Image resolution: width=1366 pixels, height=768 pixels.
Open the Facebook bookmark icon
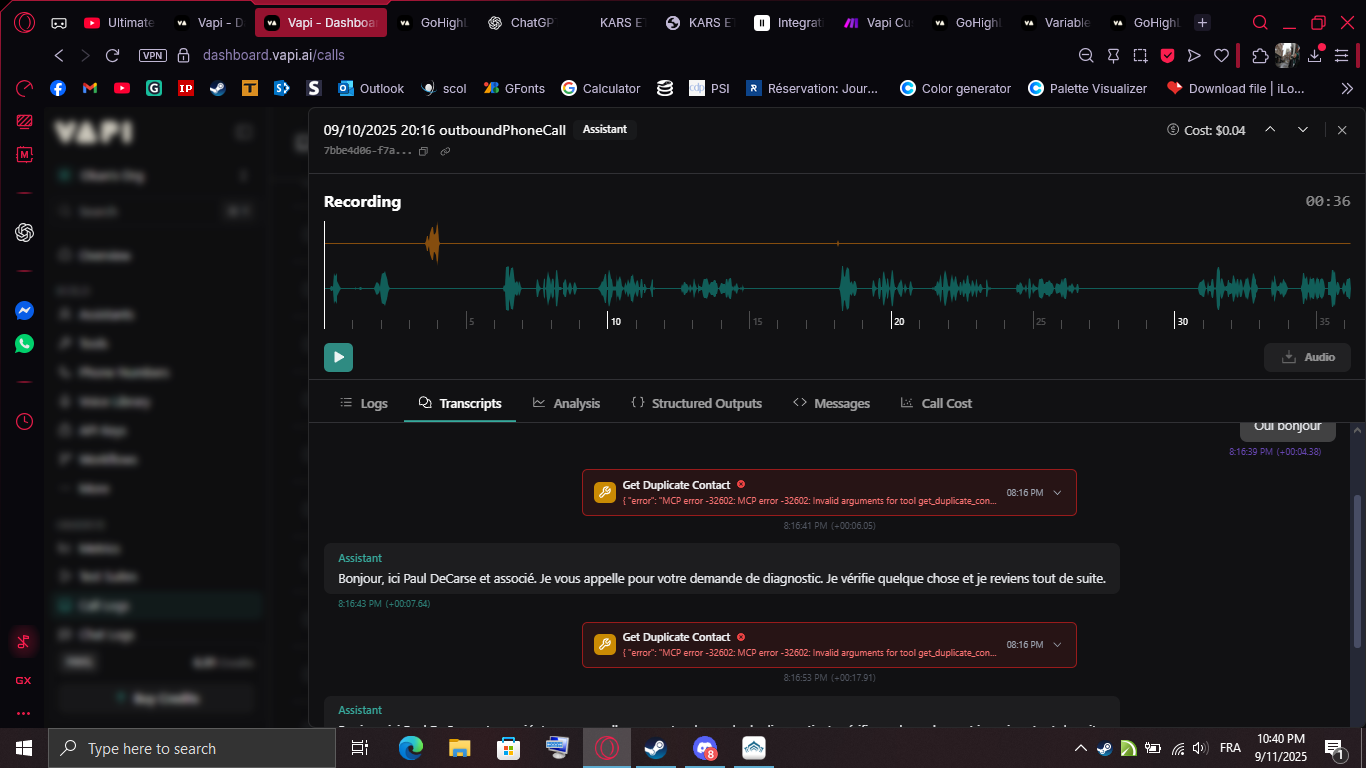click(58, 88)
